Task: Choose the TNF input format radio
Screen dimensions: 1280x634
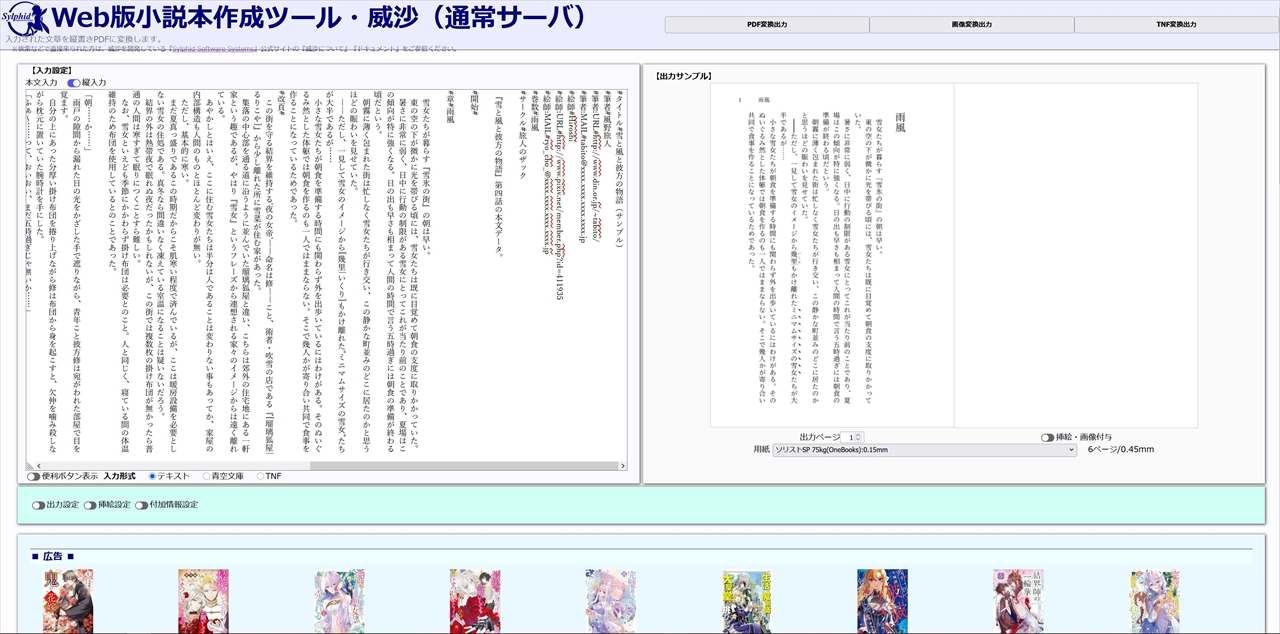Action: (x=261, y=477)
